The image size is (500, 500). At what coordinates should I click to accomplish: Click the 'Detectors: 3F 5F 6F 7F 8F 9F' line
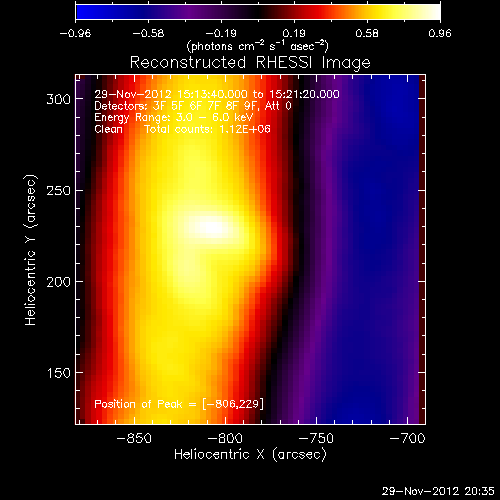193,106
